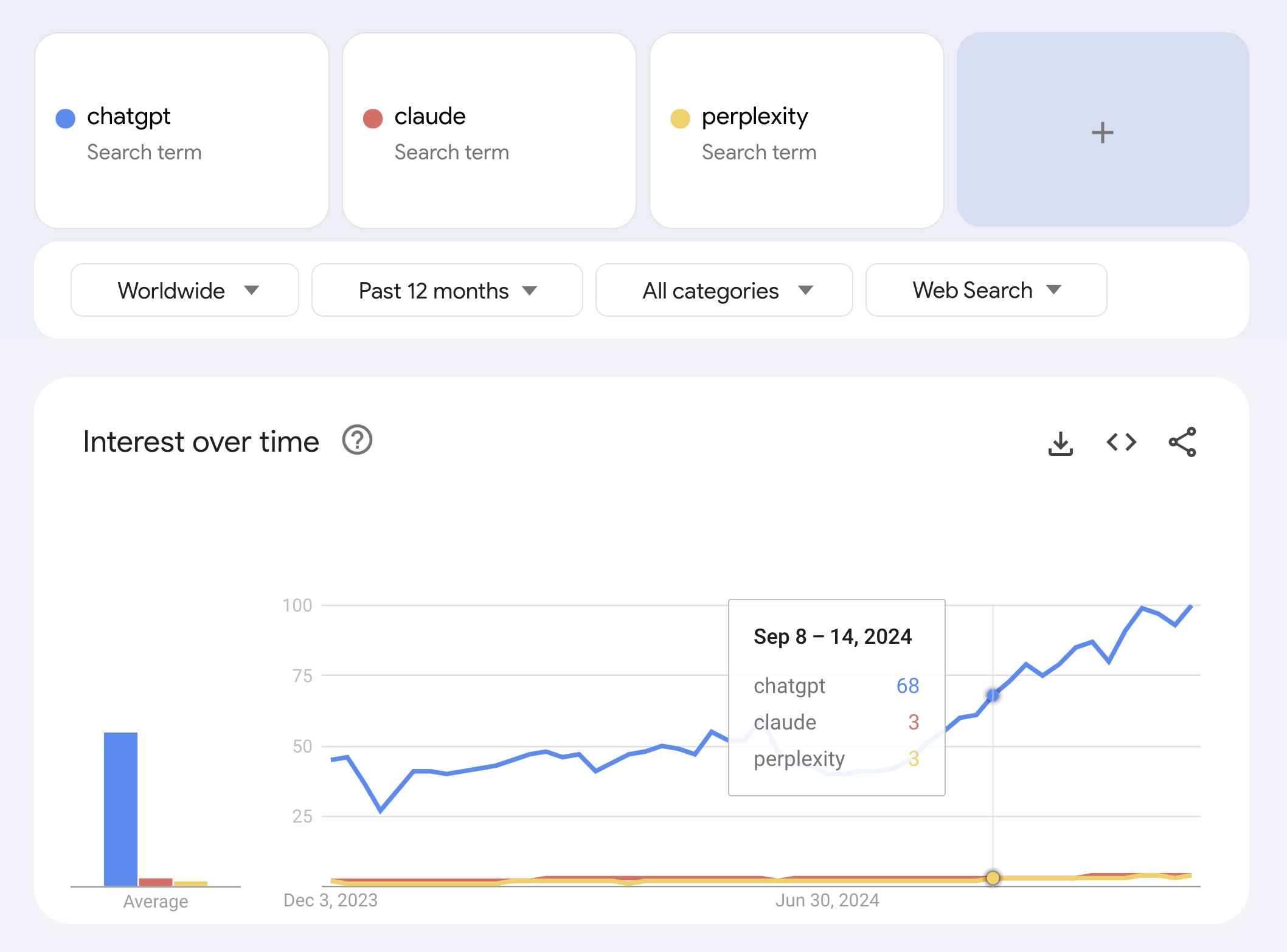Image resolution: width=1287 pixels, height=952 pixels.
Task: Expand the Web Search type dropdown
Action: click(985, 290)
